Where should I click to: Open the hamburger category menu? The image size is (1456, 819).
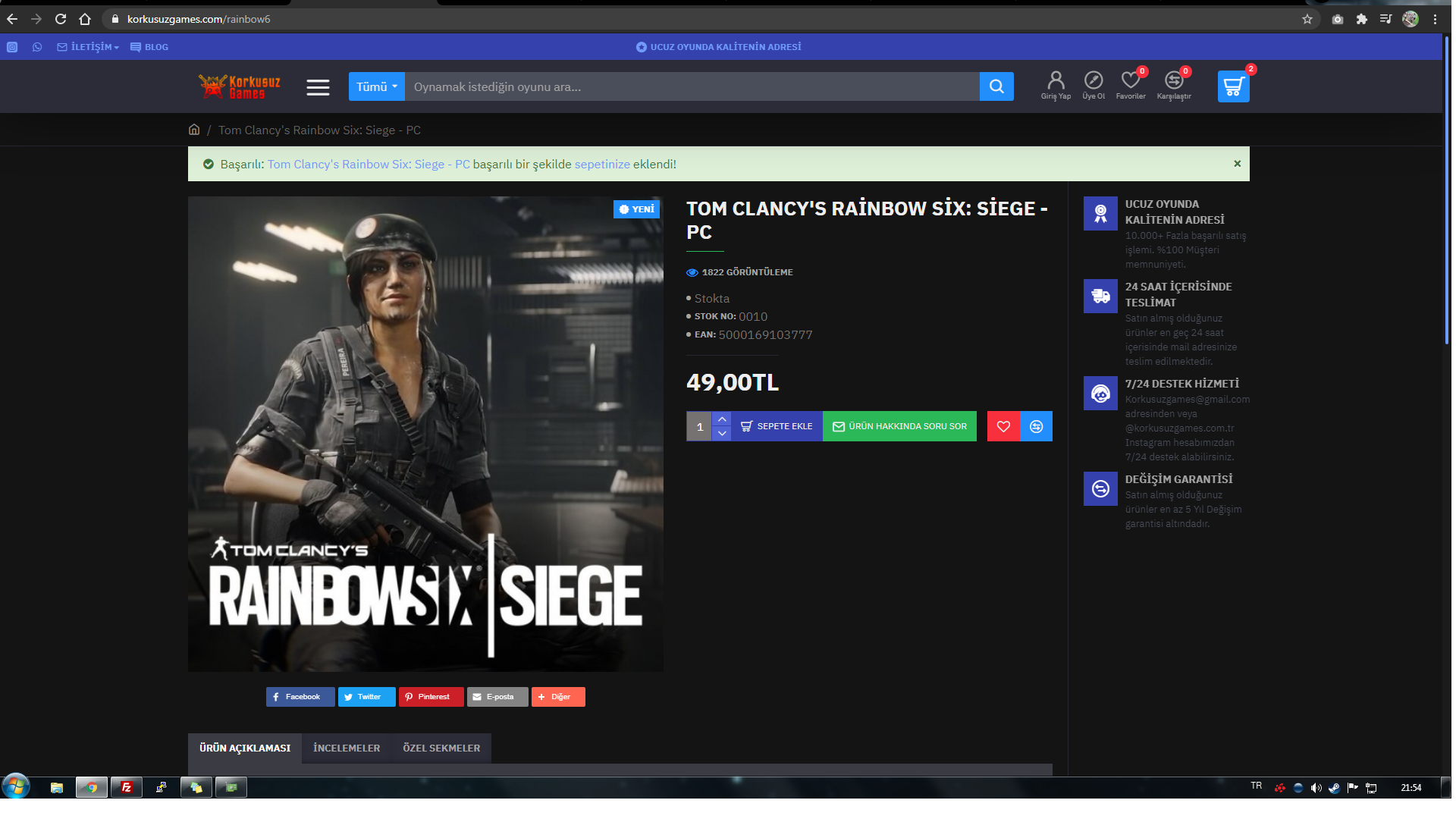(x=318, y=87)
